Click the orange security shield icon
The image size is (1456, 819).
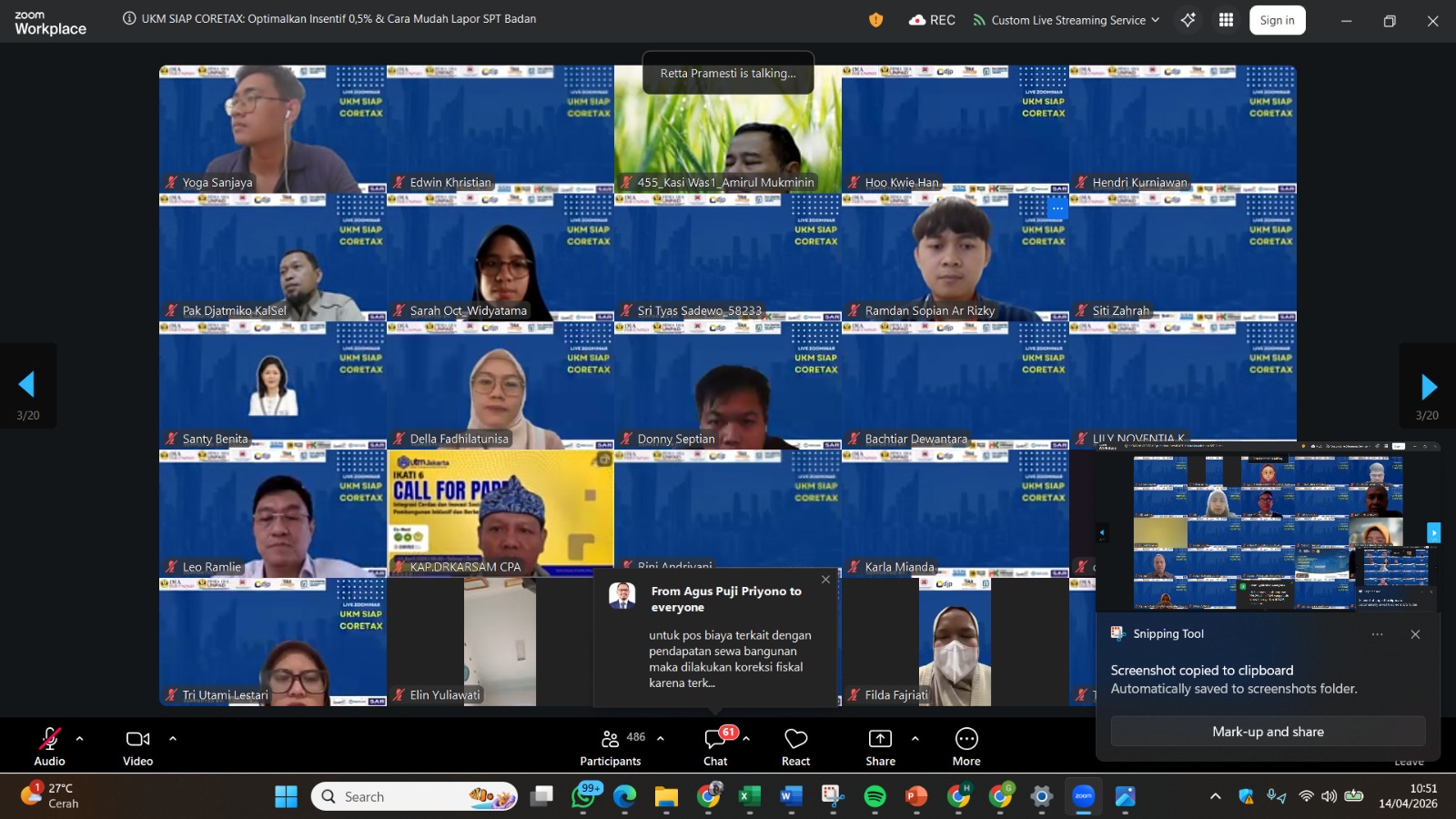876,20
